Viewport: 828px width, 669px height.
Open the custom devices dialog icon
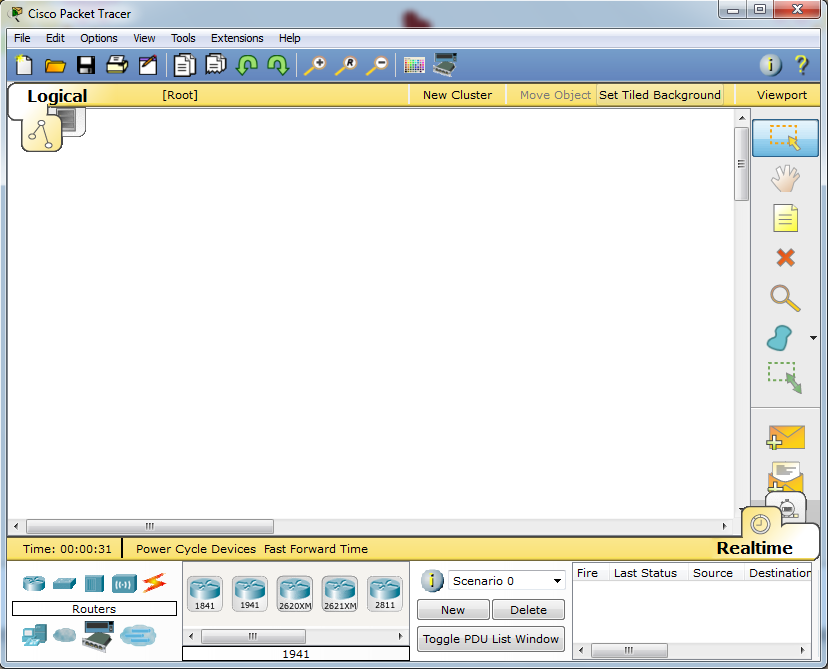coord(445,64)
